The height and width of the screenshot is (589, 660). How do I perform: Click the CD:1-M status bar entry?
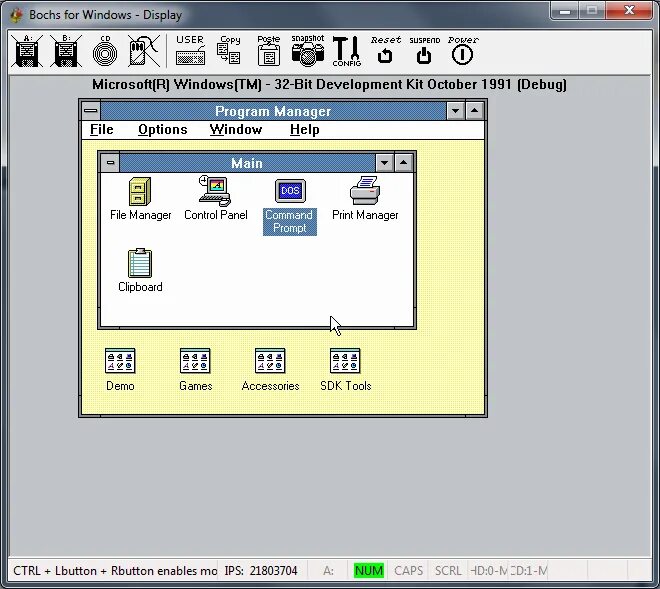529,570
